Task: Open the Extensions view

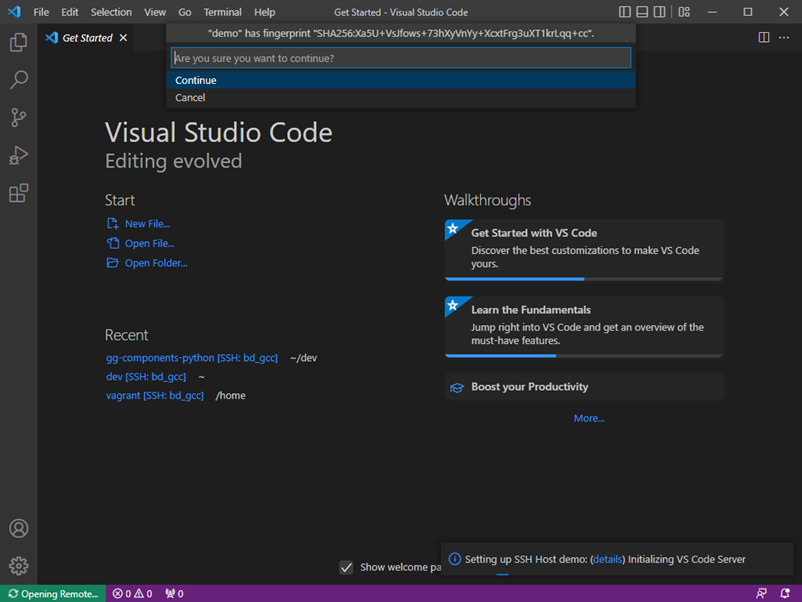Action: coord(18,193)
